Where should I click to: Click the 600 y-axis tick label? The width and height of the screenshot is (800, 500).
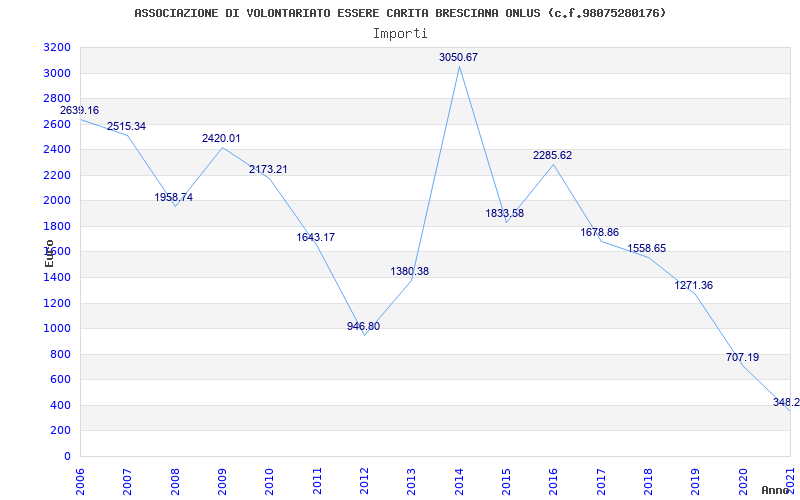(x=60, y=380)
